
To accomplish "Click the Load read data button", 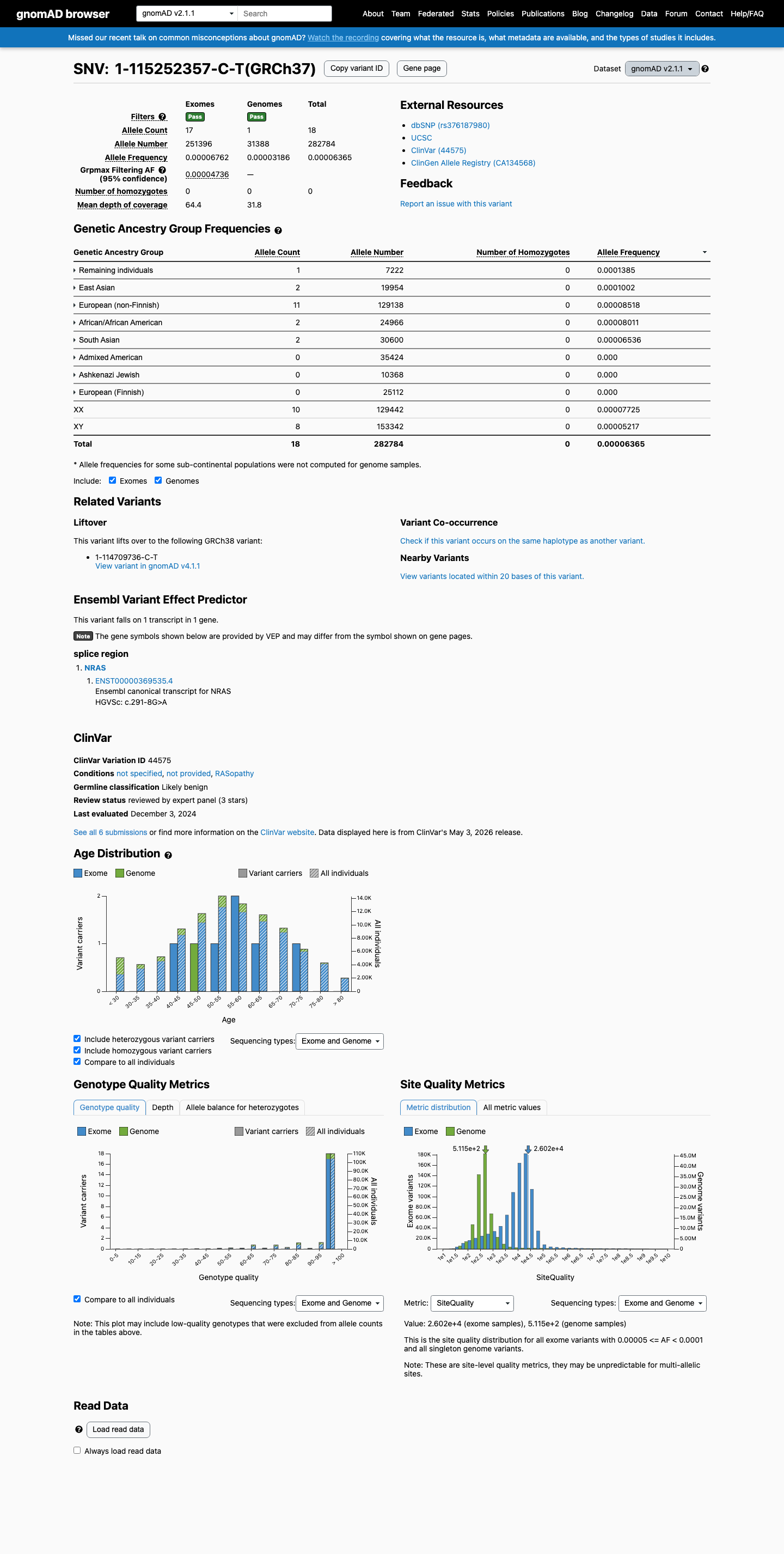I will coord(118,1429).
